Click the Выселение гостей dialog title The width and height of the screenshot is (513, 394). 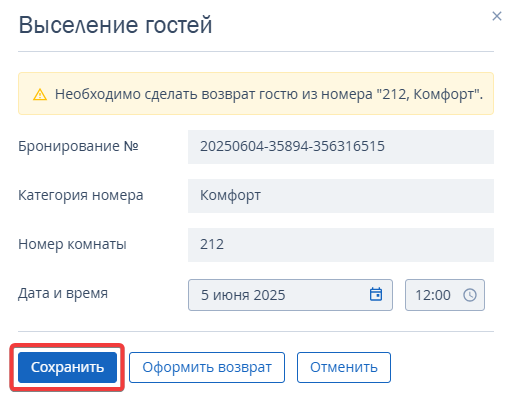pos(115,25)
